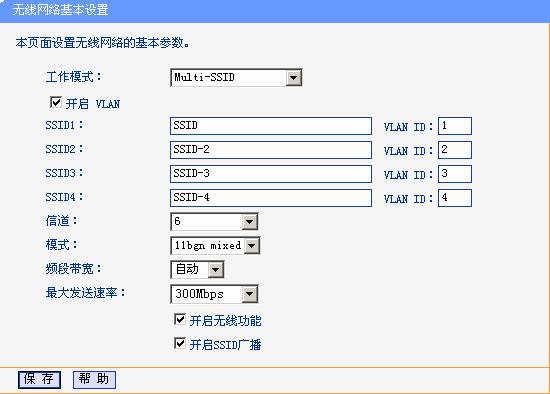
Task: Toggle the 开启无线功能 checkbox
Action: pos(180,319)
